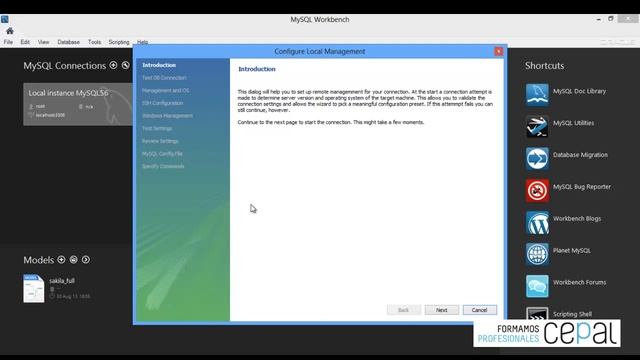Click the 'Continue to the next page' paragraph
This screenshot has height=360, width=640.
click(331, 122)
